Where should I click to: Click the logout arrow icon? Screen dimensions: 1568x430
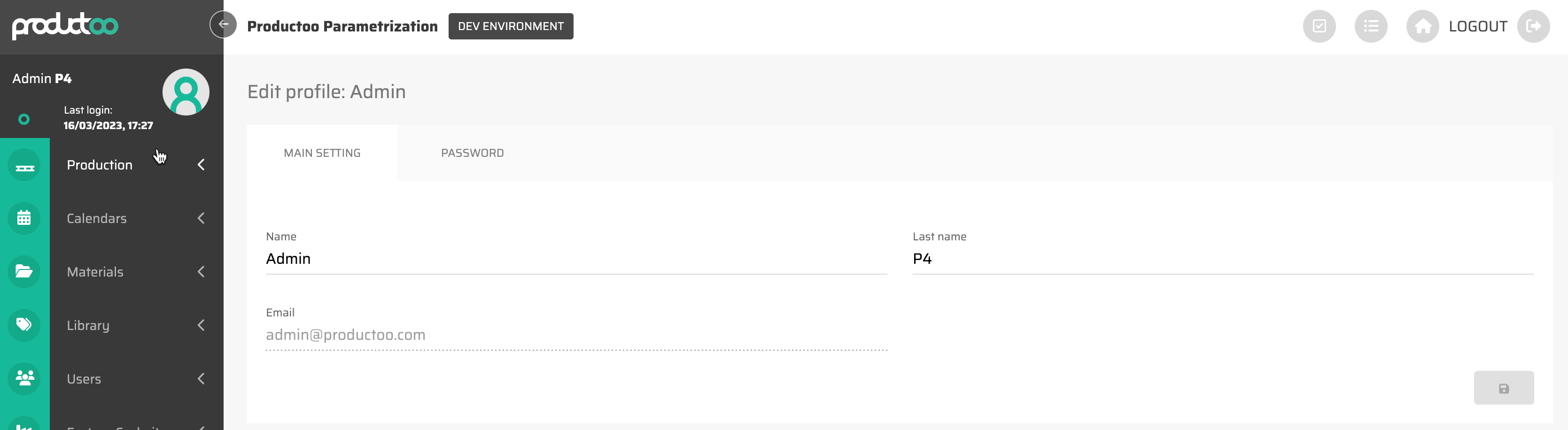point(1533,26)
